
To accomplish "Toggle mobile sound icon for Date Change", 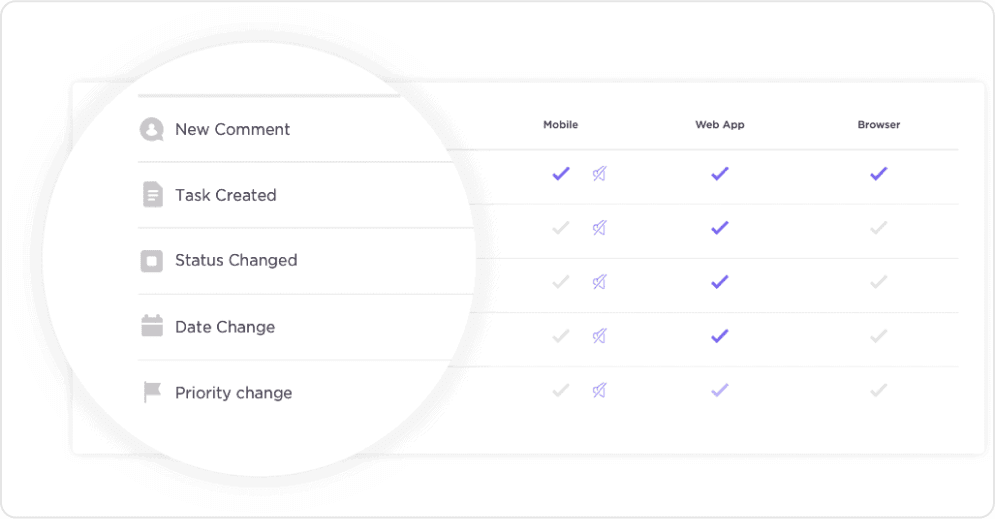I will coord(600,336).
